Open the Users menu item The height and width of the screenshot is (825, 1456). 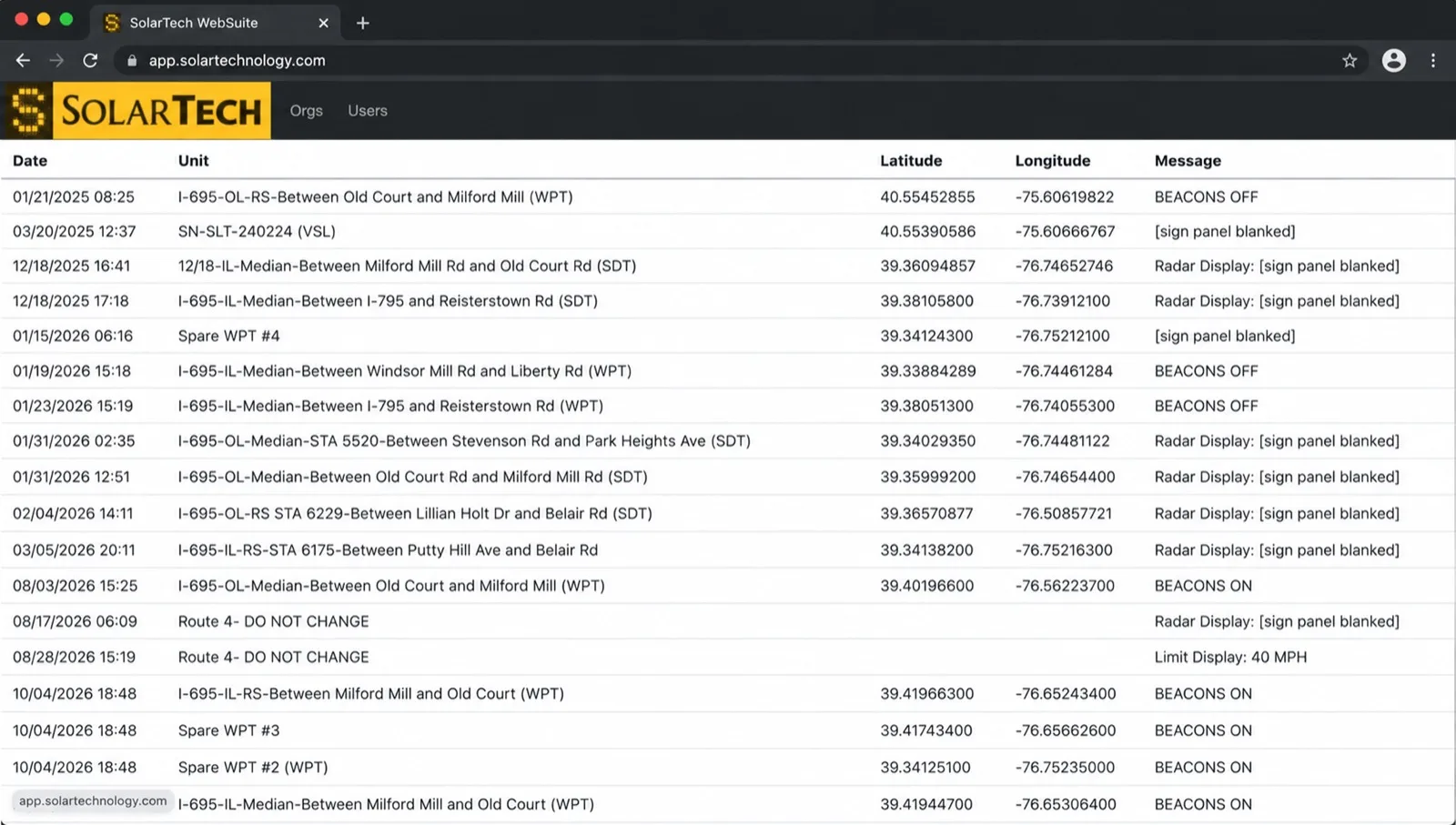coord(368,111)
